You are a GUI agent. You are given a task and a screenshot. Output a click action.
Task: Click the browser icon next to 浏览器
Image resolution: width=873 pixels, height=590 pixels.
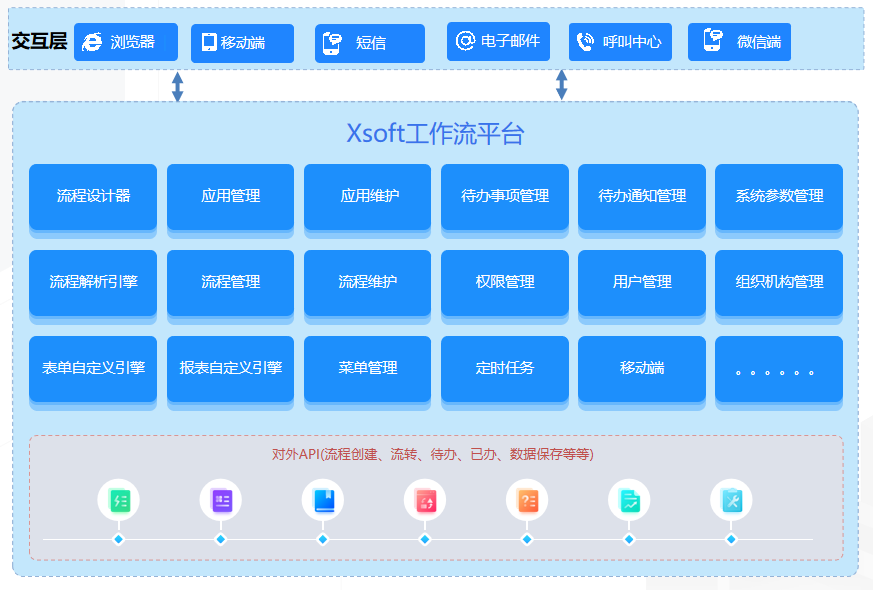(92, 42)
